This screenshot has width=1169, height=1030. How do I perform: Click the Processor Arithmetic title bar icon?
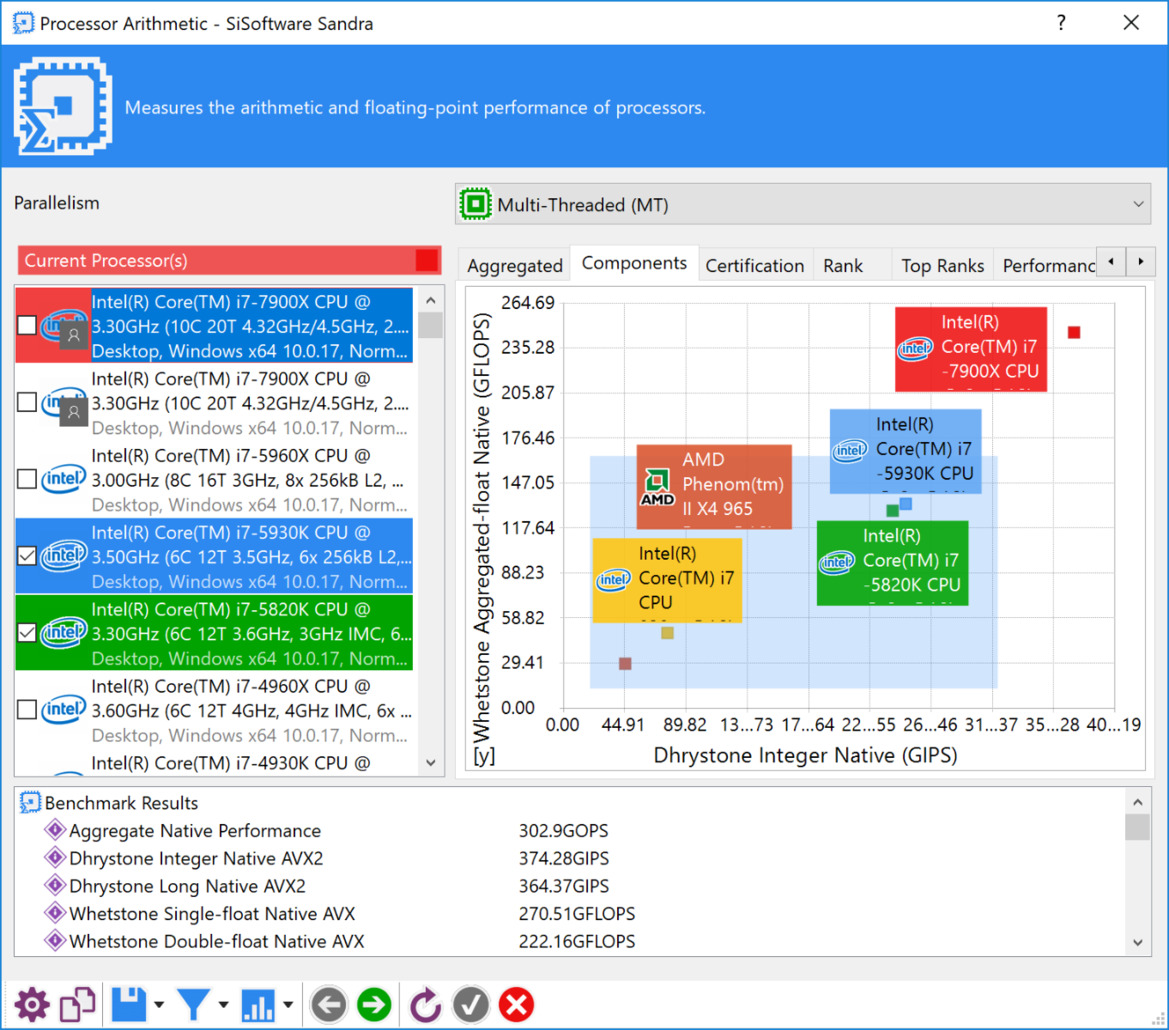coord(23,23)
